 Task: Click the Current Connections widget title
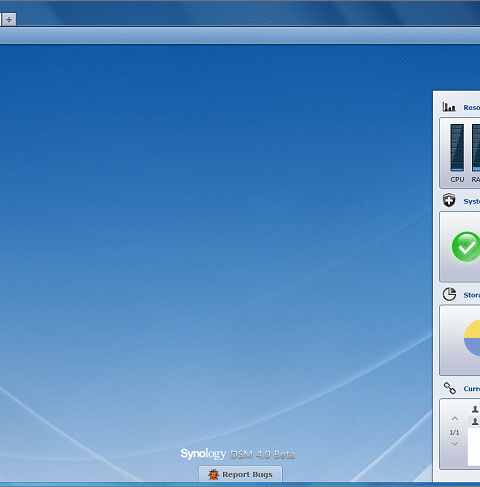(472, 389)
